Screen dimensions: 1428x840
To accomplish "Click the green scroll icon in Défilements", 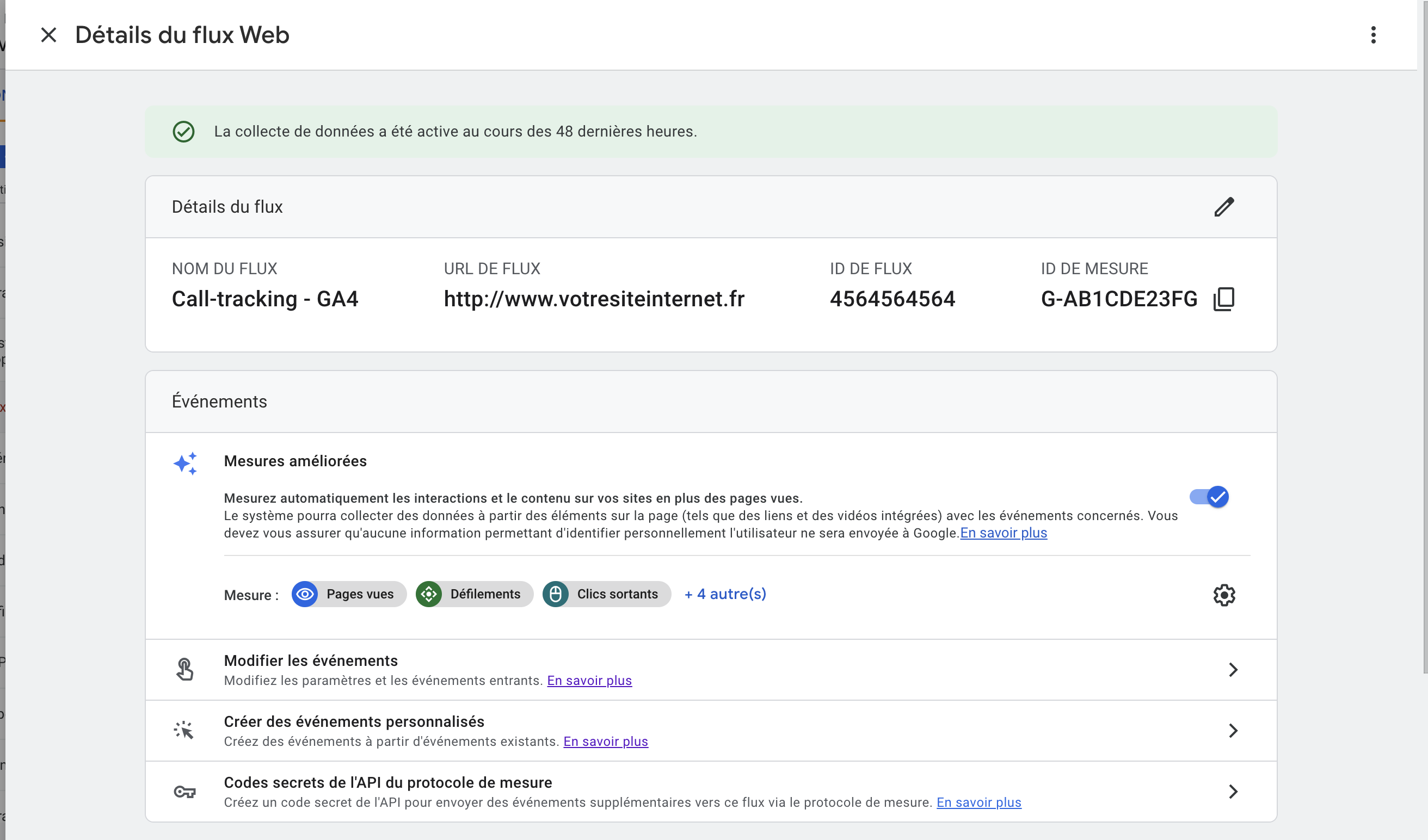I will click(429, 594).
